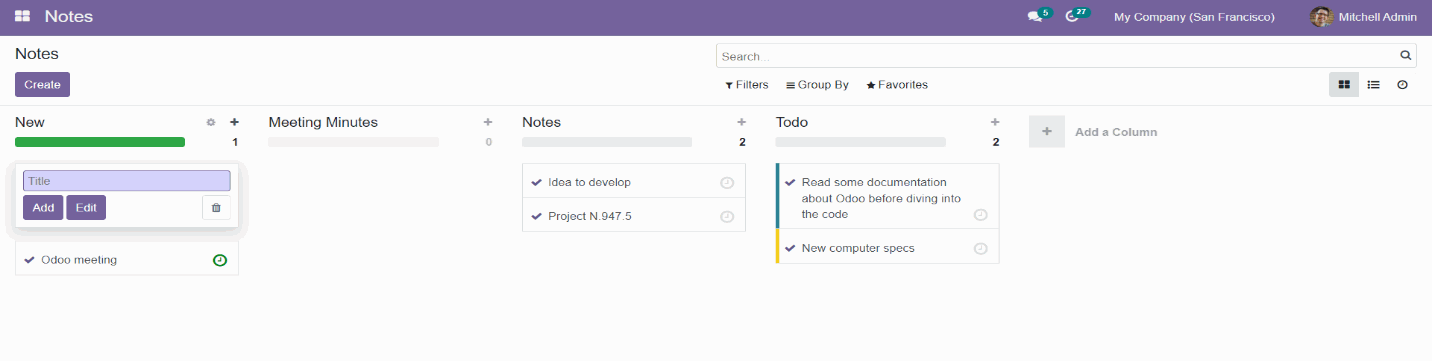
Task: Open My Company (San Francisco) switcher
Action: click(x=1194, y=17)
